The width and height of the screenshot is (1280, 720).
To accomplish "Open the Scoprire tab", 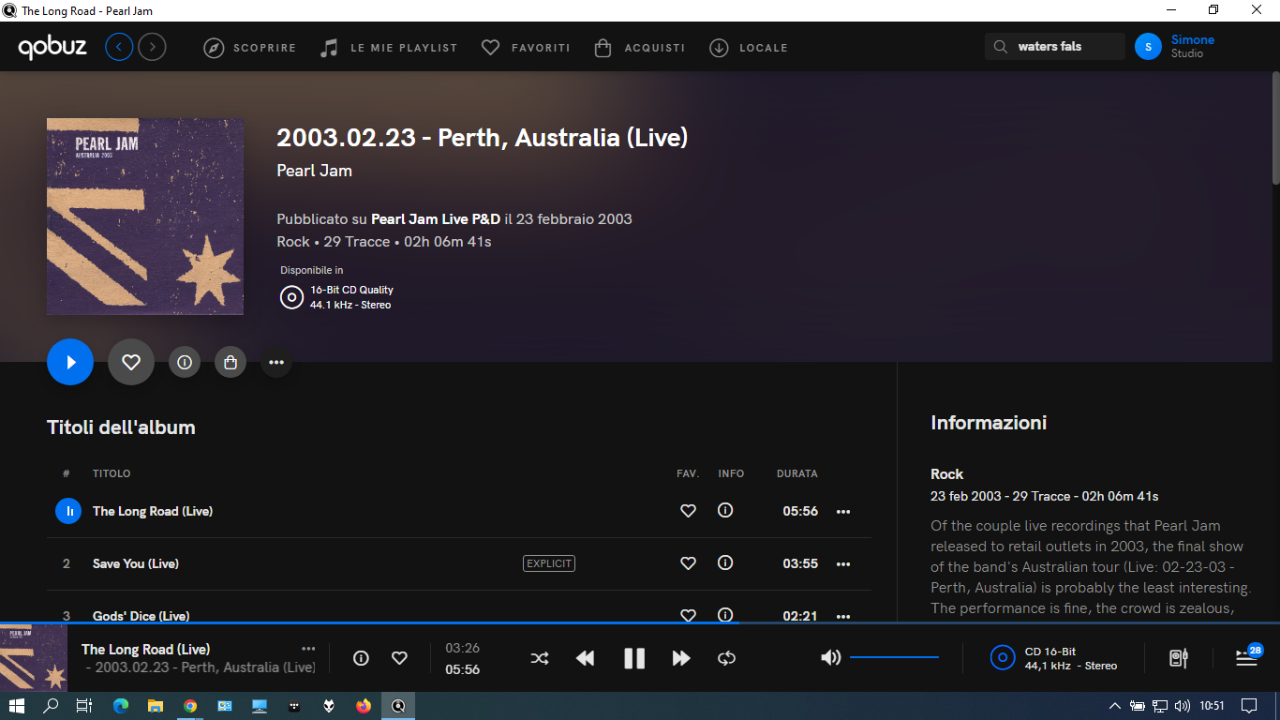I will coord(250,47).
